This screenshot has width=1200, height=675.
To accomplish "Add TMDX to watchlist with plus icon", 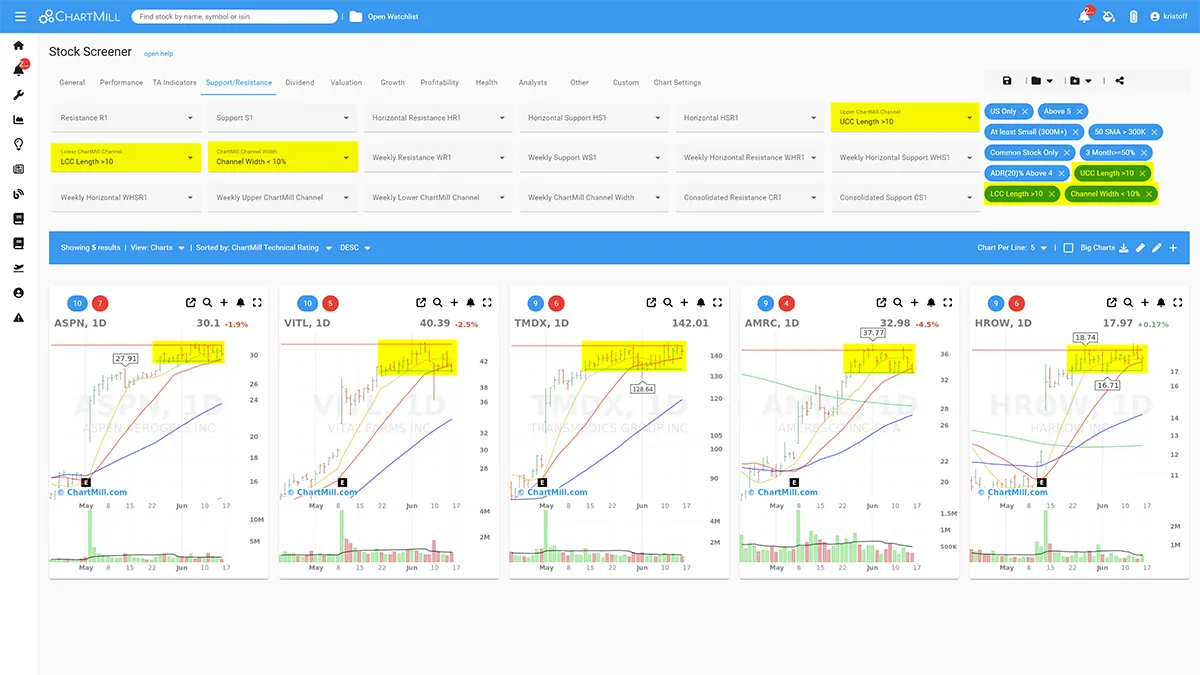I will click(684, 303).
